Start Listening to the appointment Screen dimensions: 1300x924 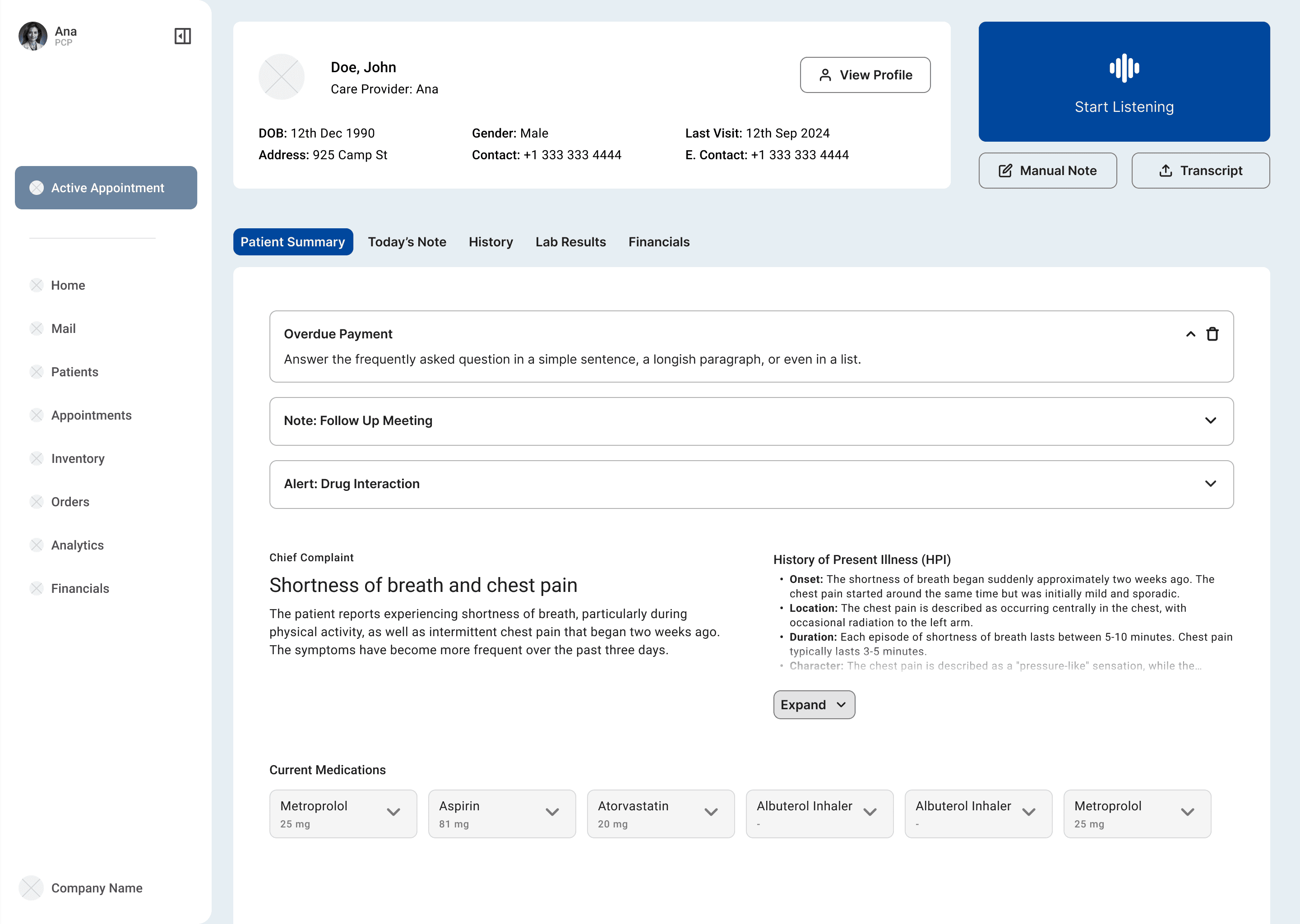(1124, 81)
